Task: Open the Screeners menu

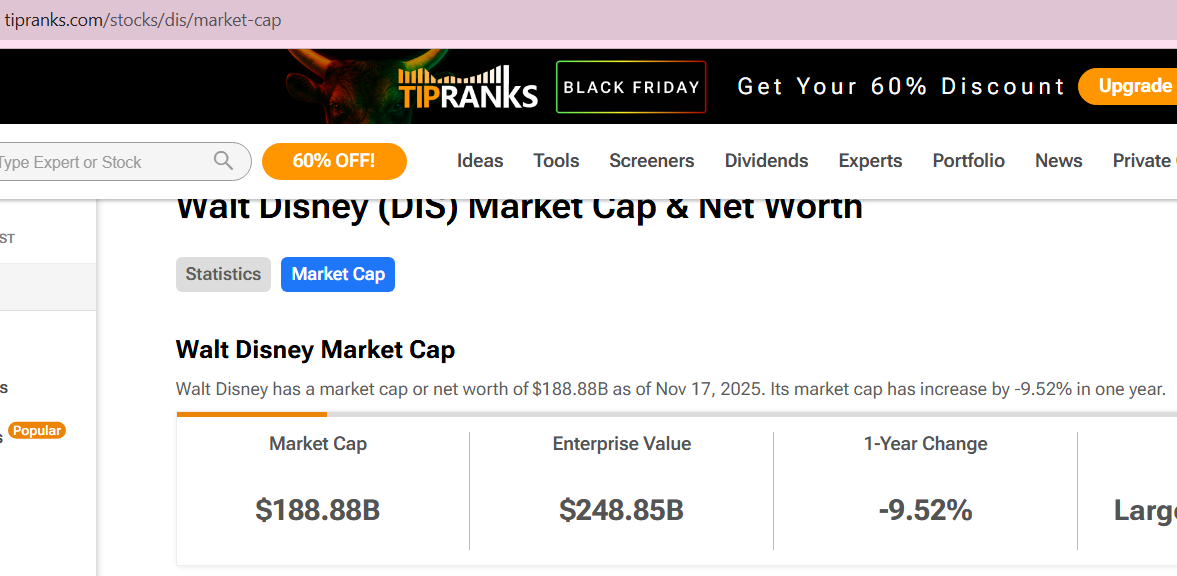Action: click(651, 161)
